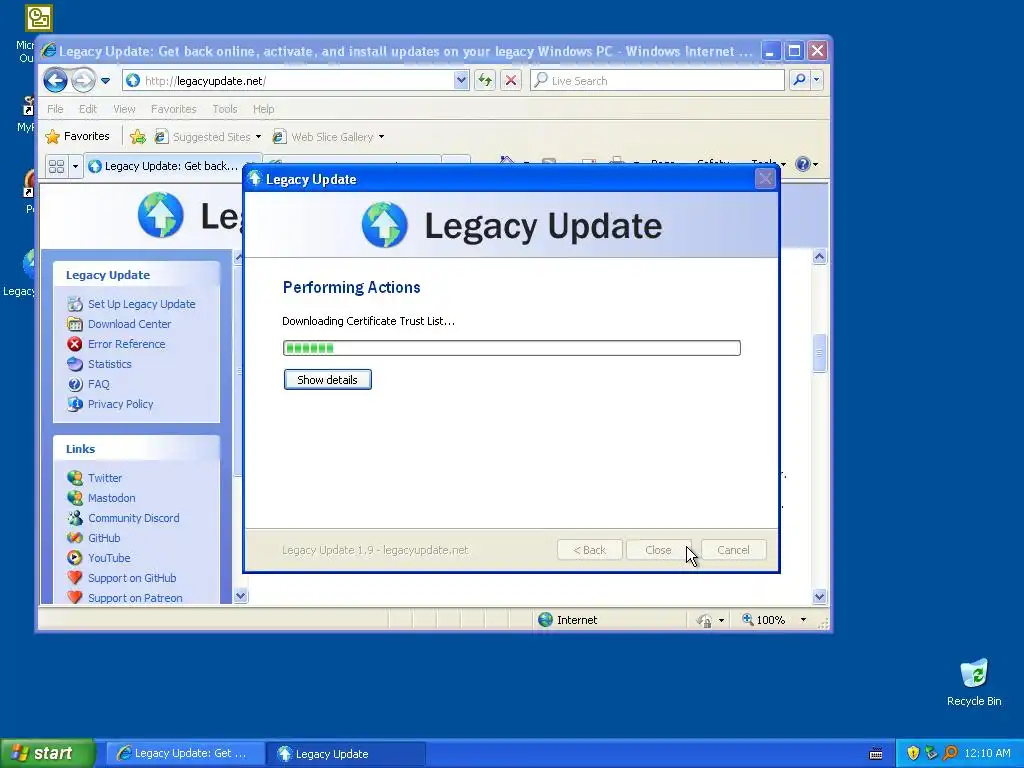Screen dimensions: 1024x768
Task: Click the '< Back' button in dialog
Action: pyautogui.click(x=590, y=550)
